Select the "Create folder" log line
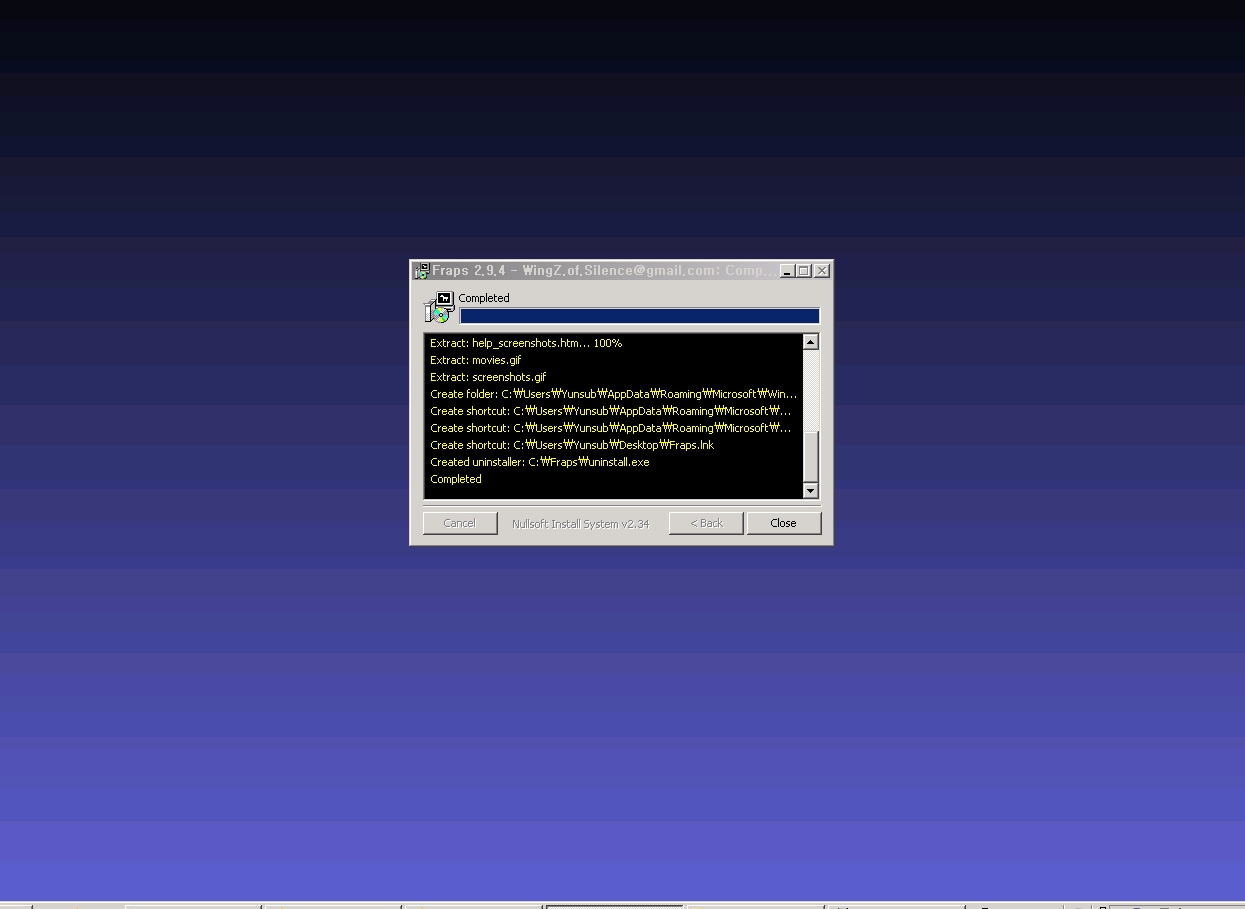 614,394
